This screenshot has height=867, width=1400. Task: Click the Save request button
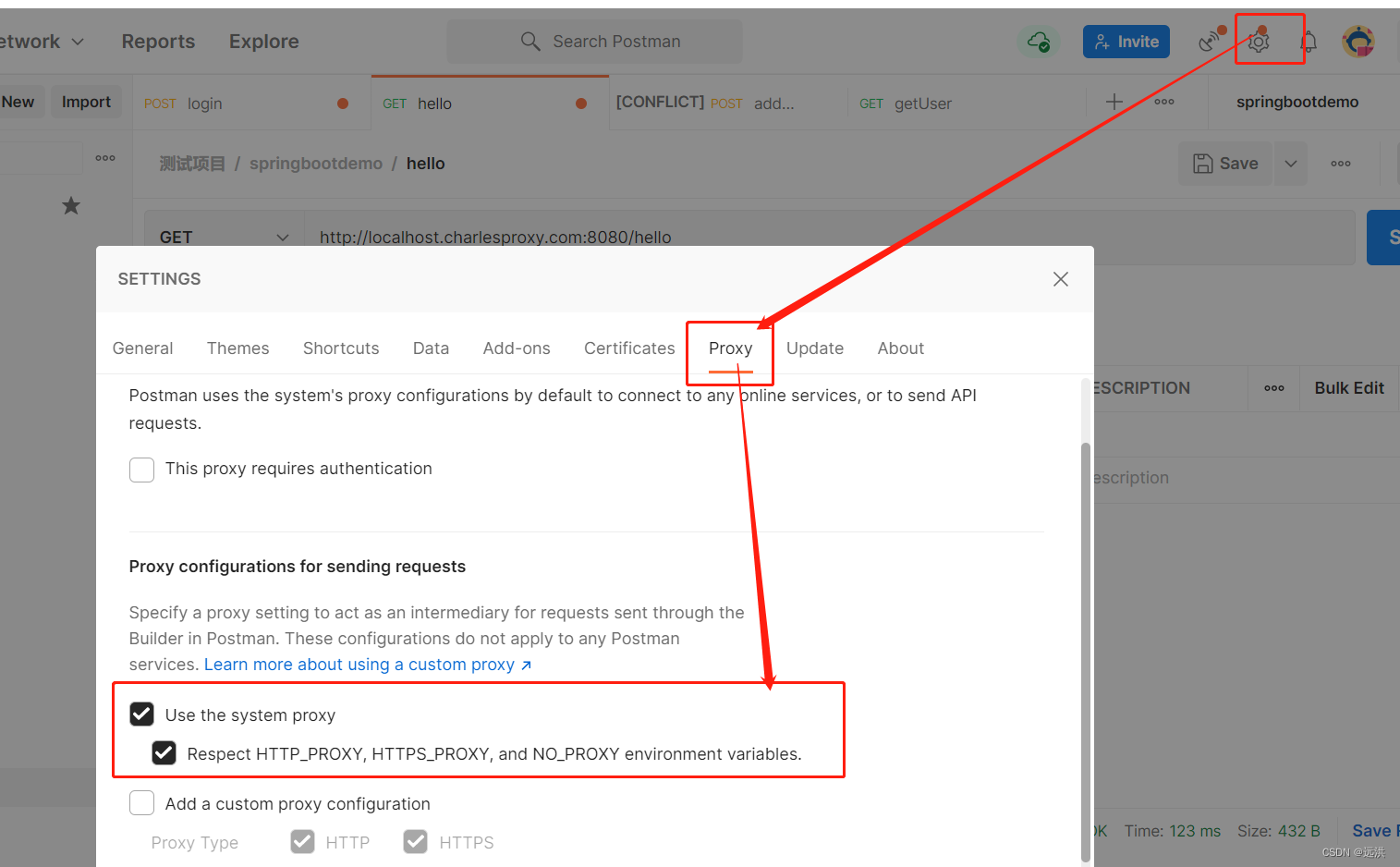1225,164
